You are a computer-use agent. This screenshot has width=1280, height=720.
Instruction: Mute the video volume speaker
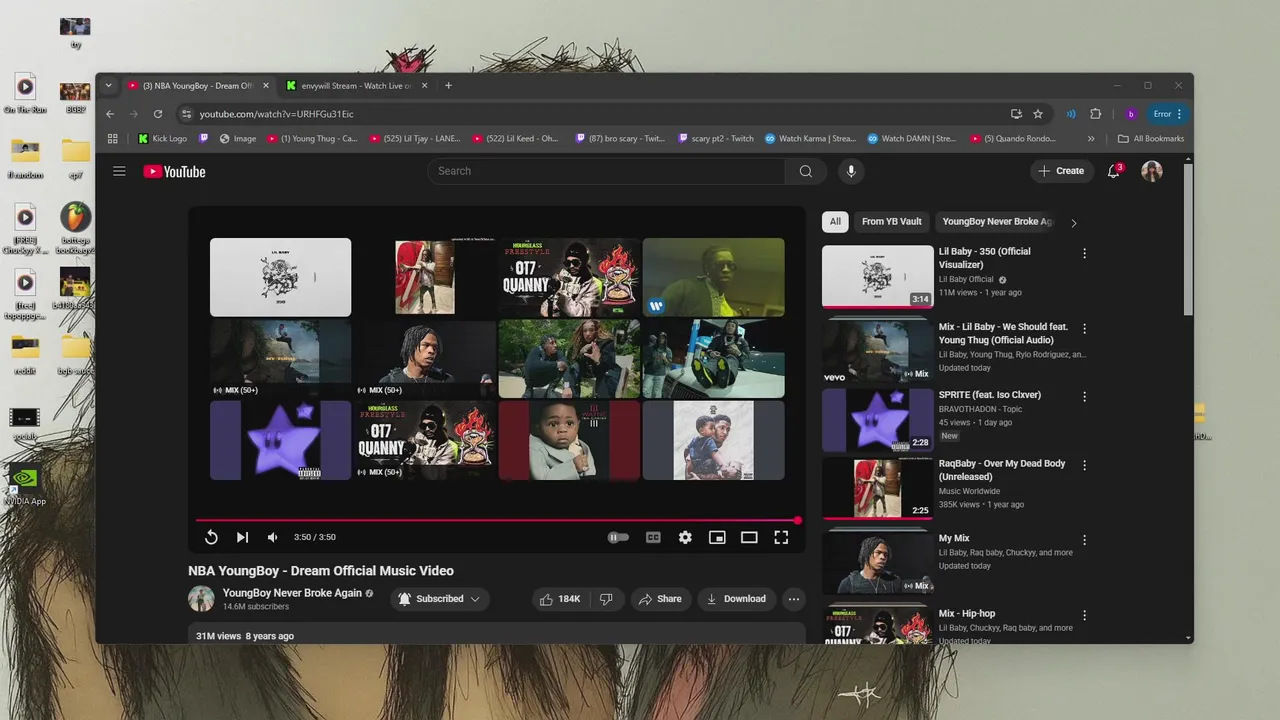272,537
